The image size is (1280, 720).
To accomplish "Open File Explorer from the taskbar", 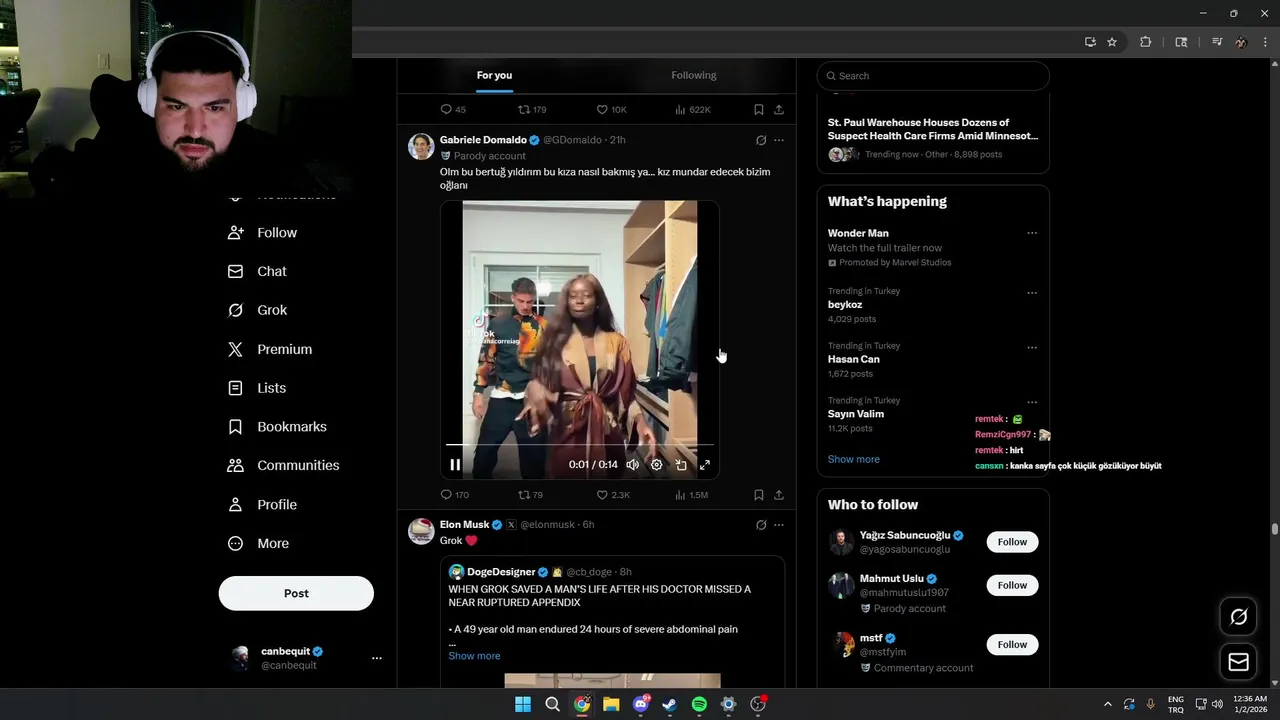I will 611,704.
